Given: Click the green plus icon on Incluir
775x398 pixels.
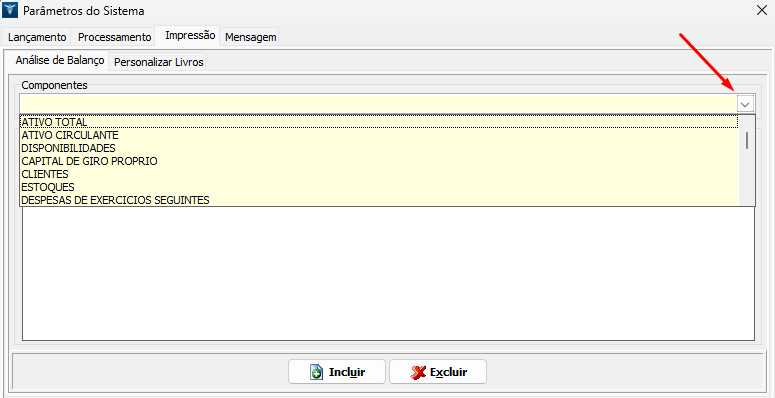Looking at the screenshot, I should pos(316,372).
